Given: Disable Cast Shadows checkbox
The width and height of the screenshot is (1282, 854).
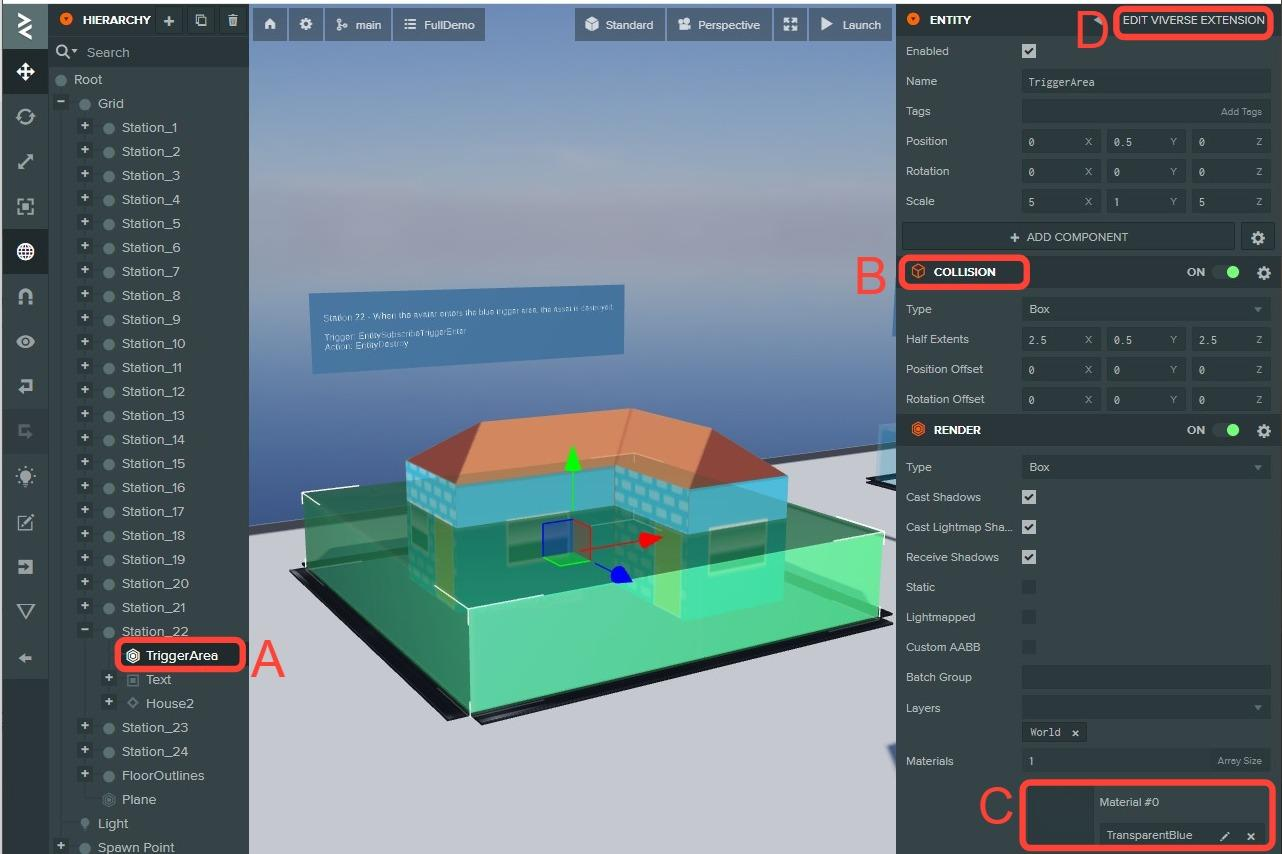Looking at the screenshot, I should coord(1029,497).
